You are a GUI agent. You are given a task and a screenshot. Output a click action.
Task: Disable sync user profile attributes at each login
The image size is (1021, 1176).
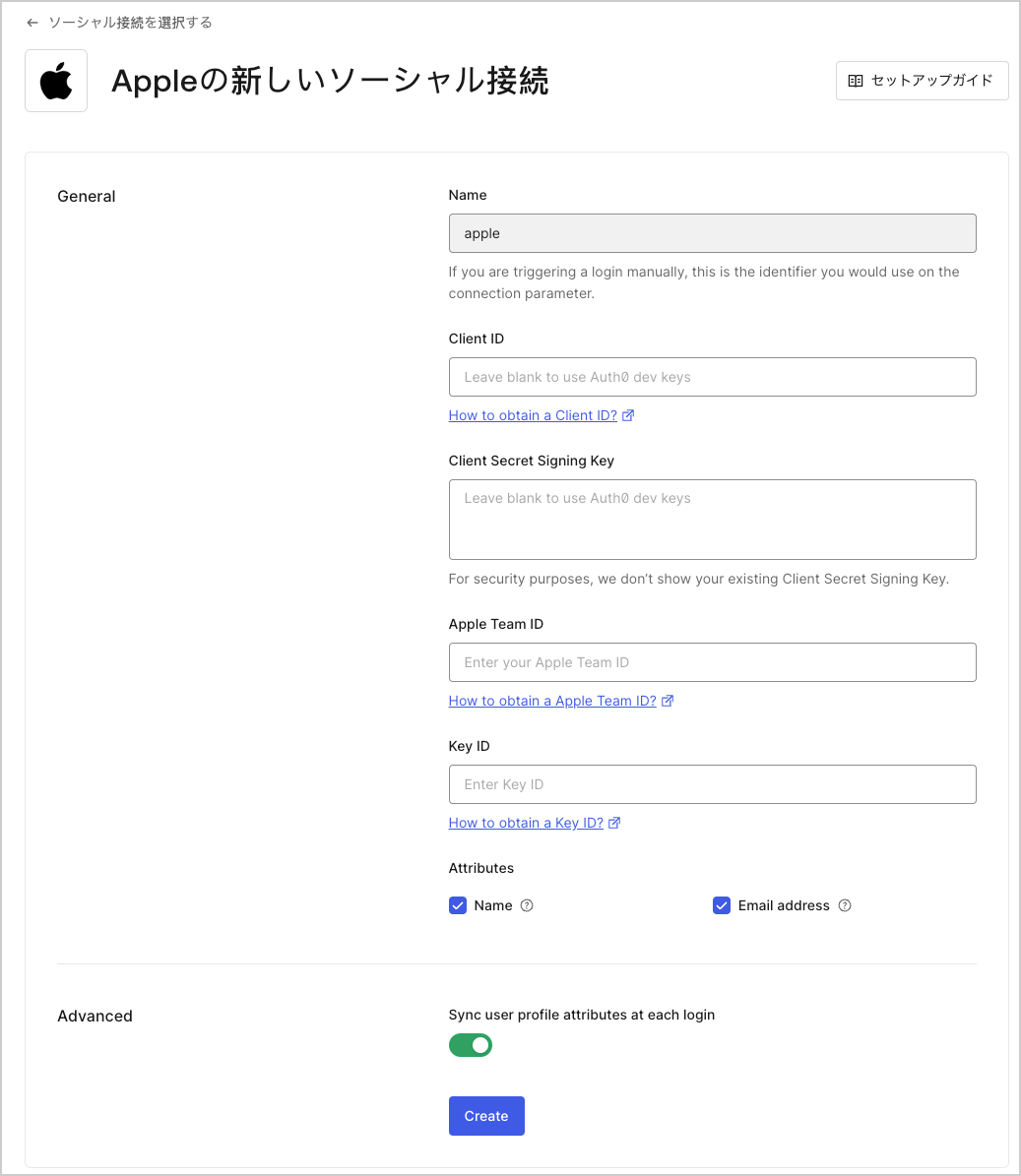470,1044
